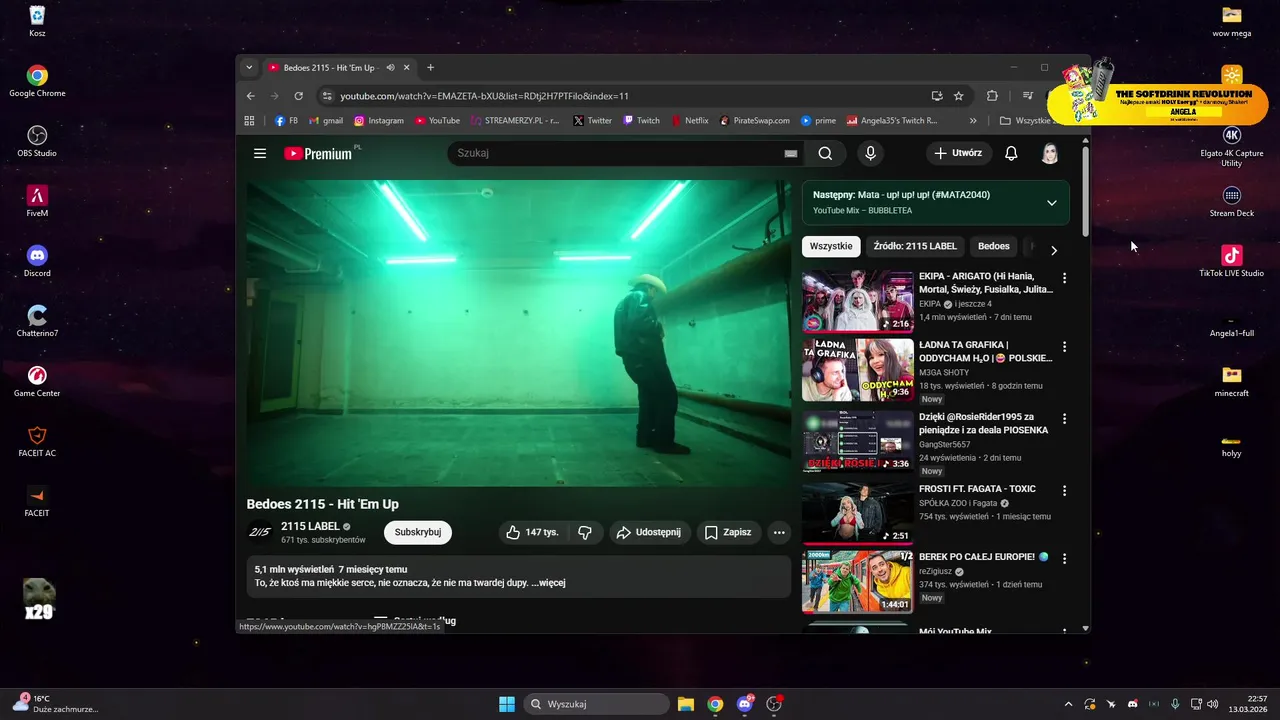Open the gmail bookmark
The width and height of the screenshot is (1280, 720).
pyautogui.click(x=326, y=121)
